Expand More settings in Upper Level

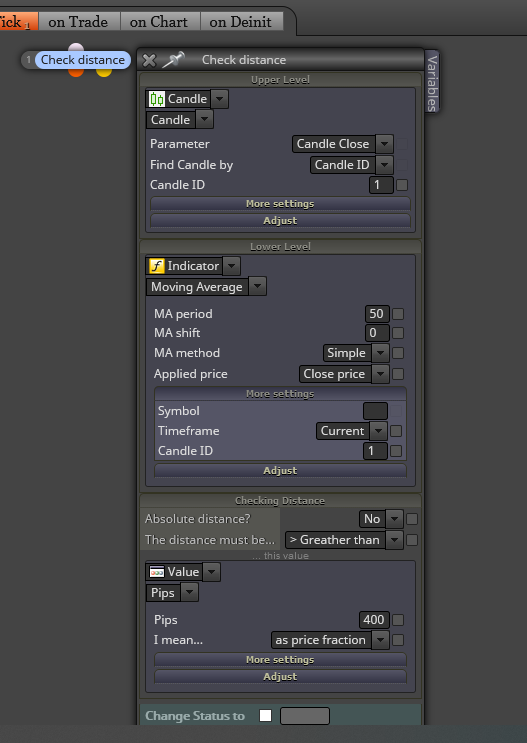pyautogui.click(x=280, y=204)
